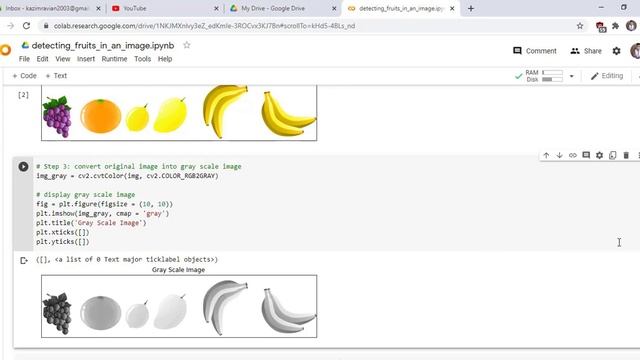
Task: Open the View menu
Action: pos(63,59)
